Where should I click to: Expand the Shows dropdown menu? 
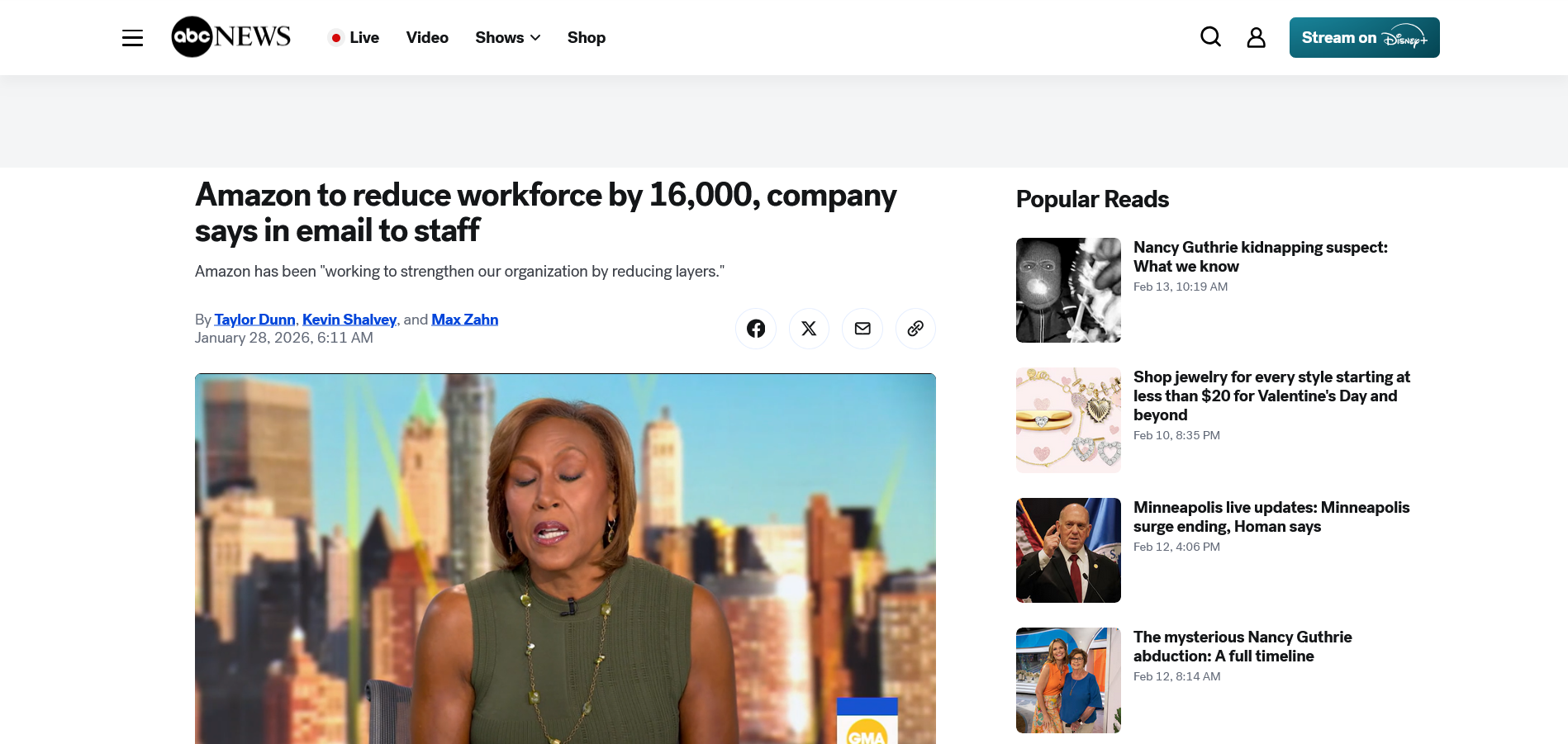508,38
